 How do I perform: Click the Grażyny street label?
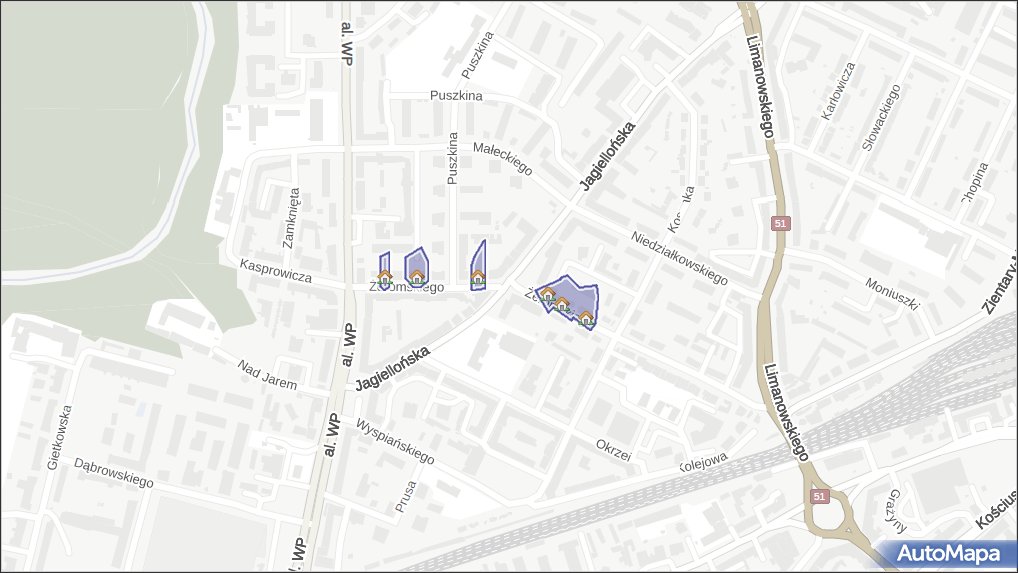tap(898, 511)
